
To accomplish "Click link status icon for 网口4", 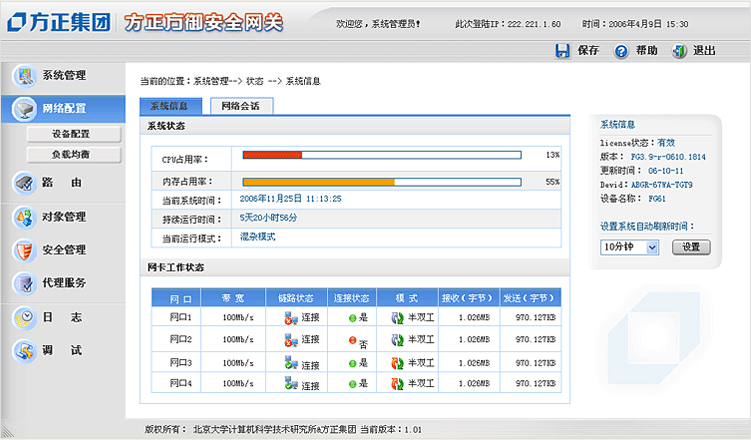I will [x=291, y=383].
